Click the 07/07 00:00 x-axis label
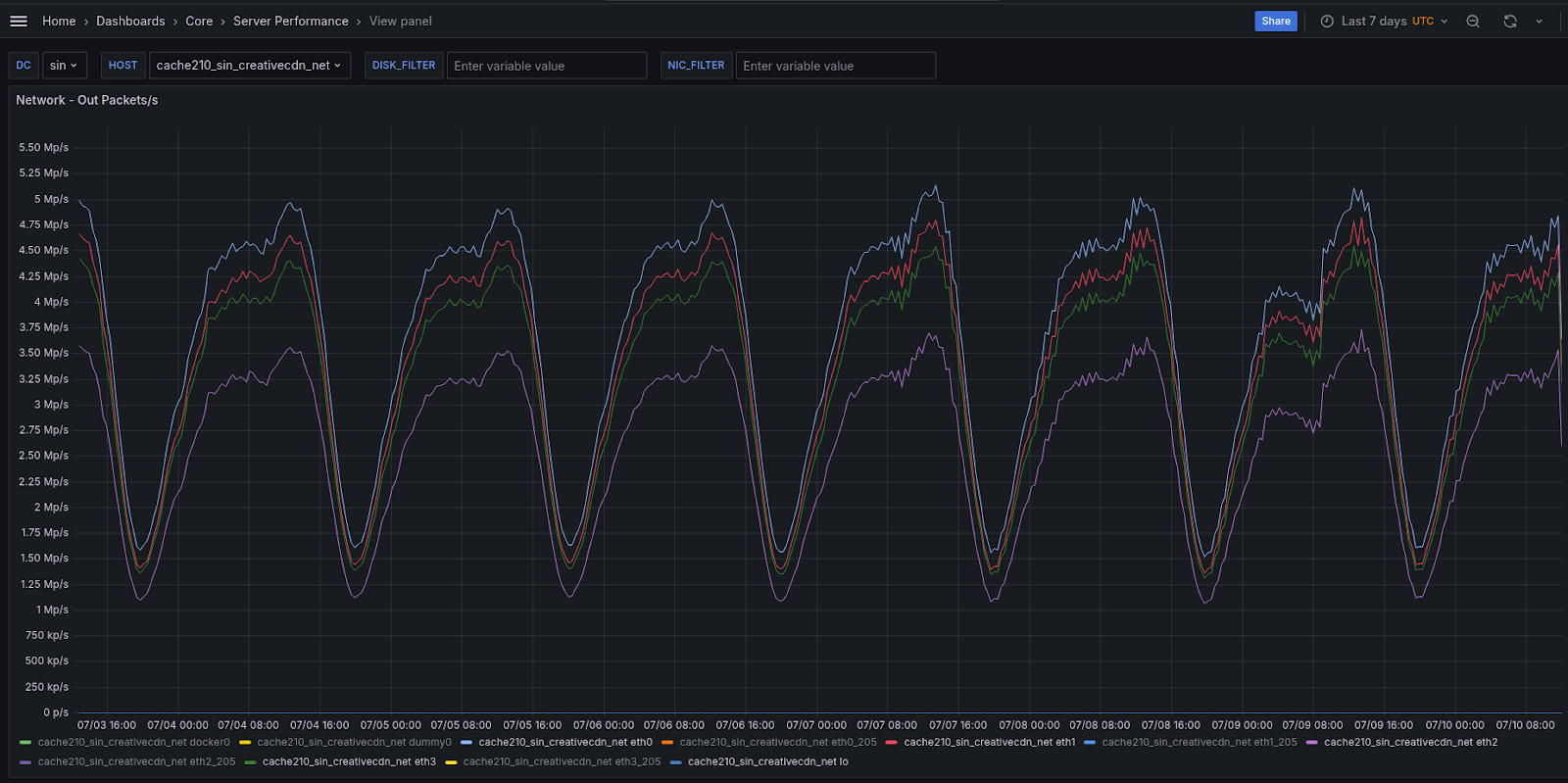The height and width of the screenshot is (783, 1568). coord(816,725)
